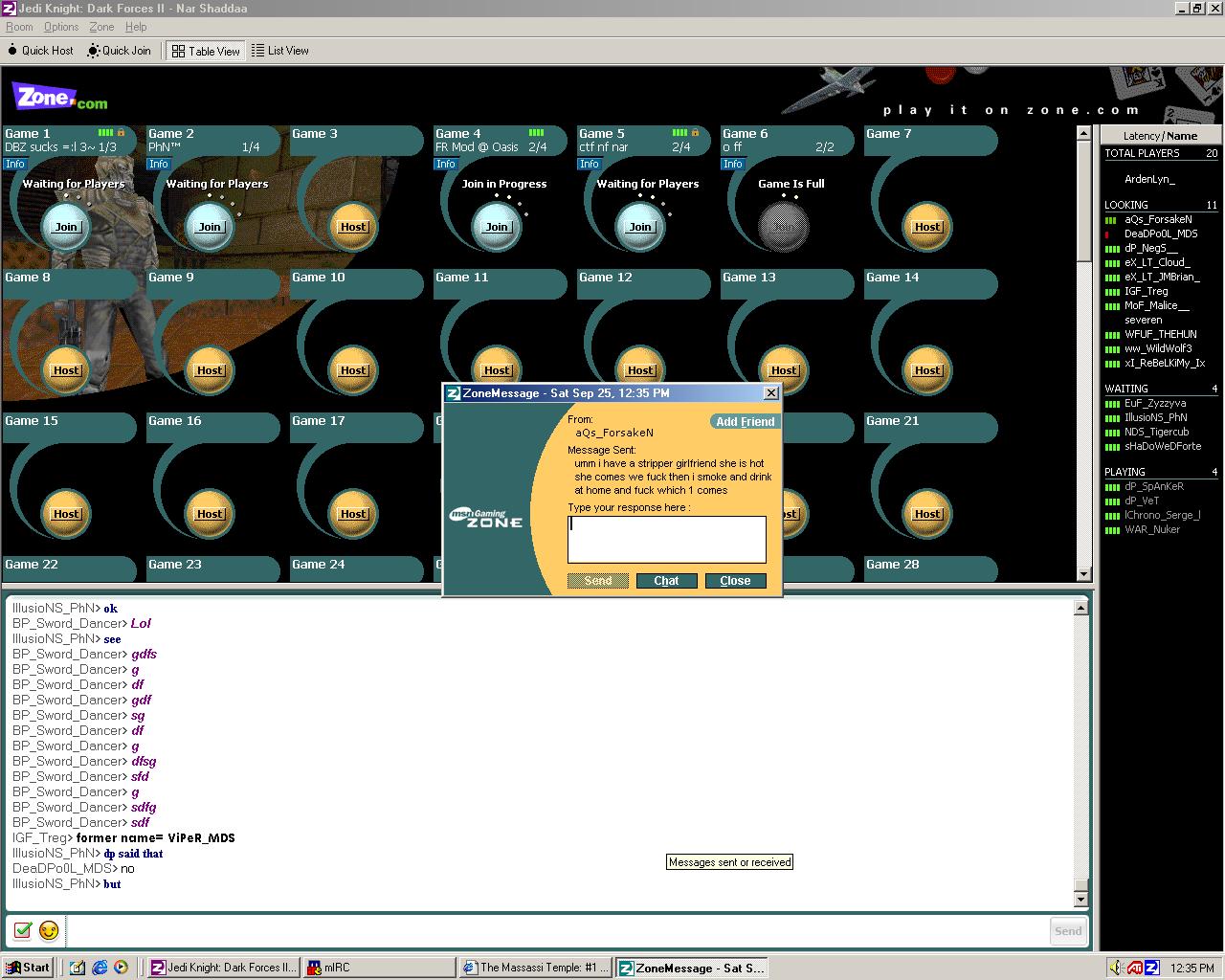Click the response text box in ZoneMessage
The height and width of the screenshot is (980, 1225).
tap(667, 539)
